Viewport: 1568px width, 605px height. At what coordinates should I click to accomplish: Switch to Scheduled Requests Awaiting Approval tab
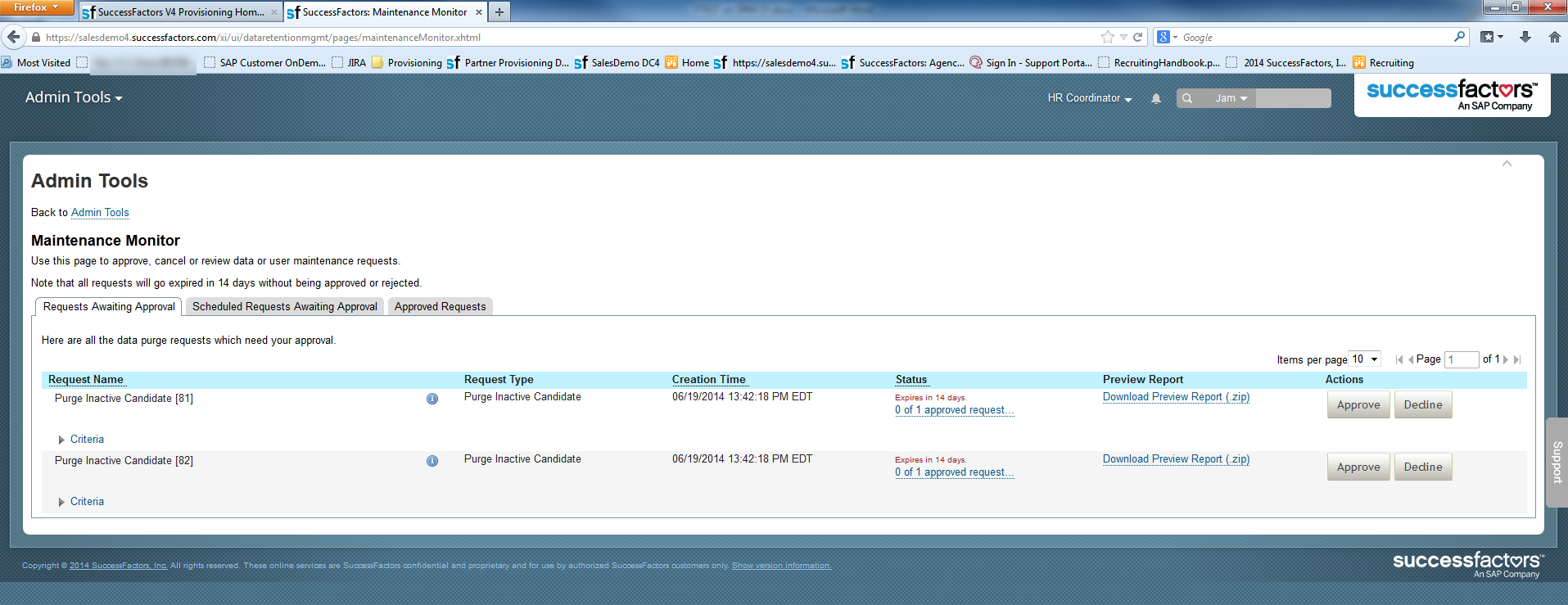[285, 307]
